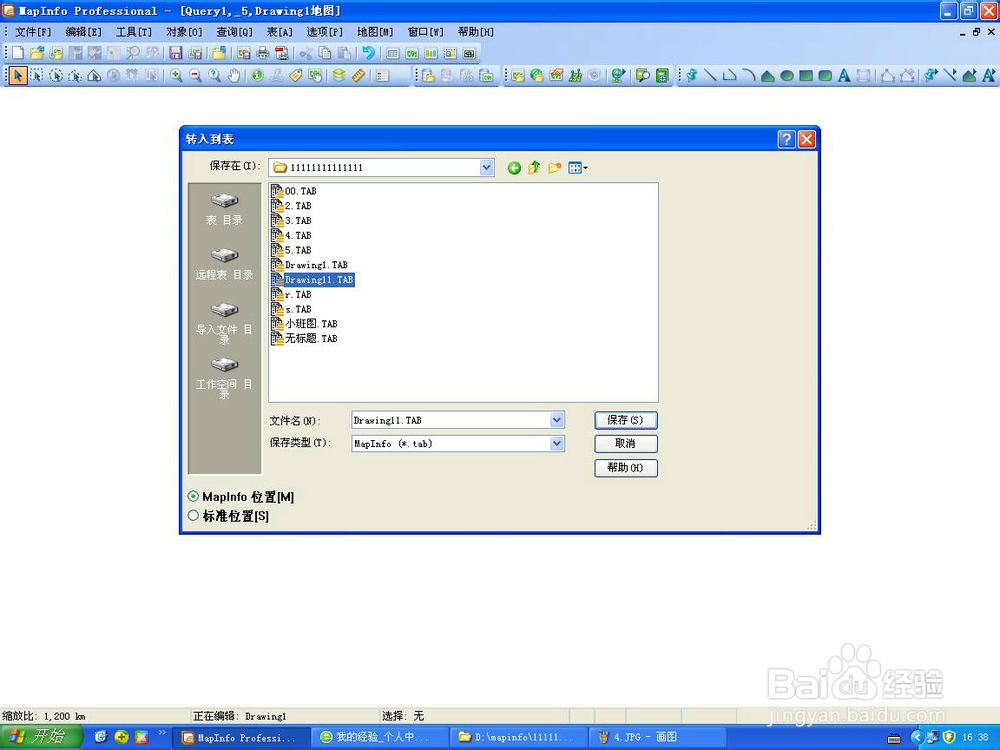Select the 标准位置 radio button

pos(193,515)
